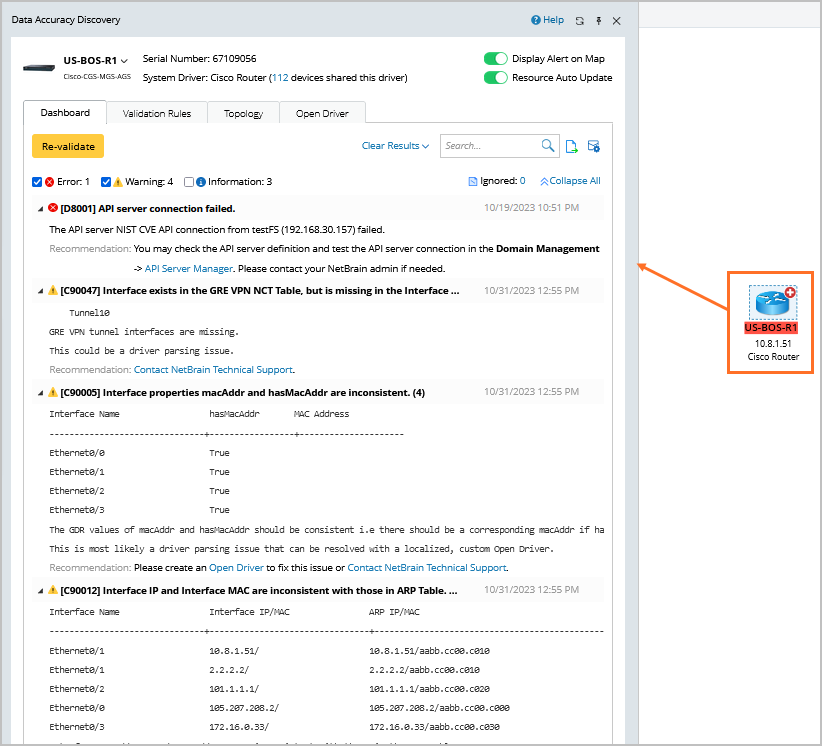Click Collapse All results
This screenshot has width=822, height=746.
(570, 181)
